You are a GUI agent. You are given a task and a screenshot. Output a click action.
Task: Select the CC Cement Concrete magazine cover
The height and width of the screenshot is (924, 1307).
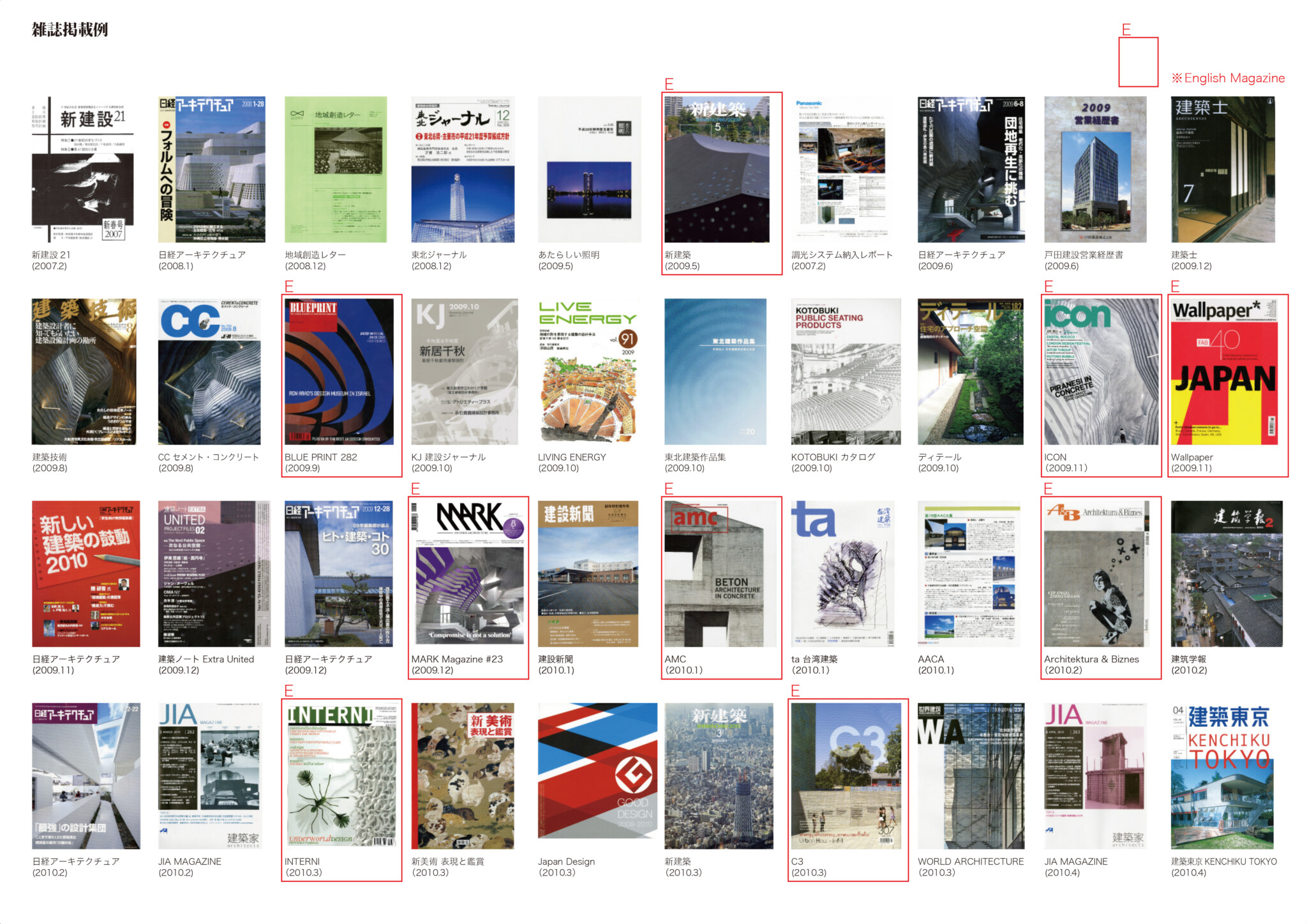(x=209, y=371)
